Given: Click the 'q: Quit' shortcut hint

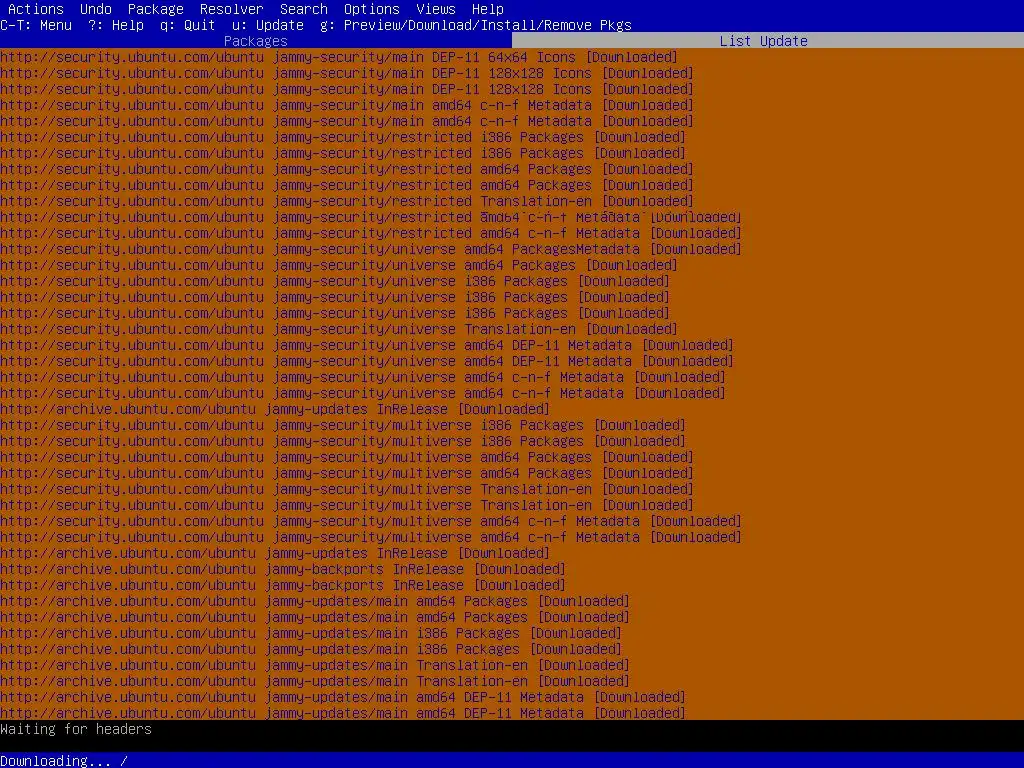Looking at the screenshot, I should coord(187,25).
